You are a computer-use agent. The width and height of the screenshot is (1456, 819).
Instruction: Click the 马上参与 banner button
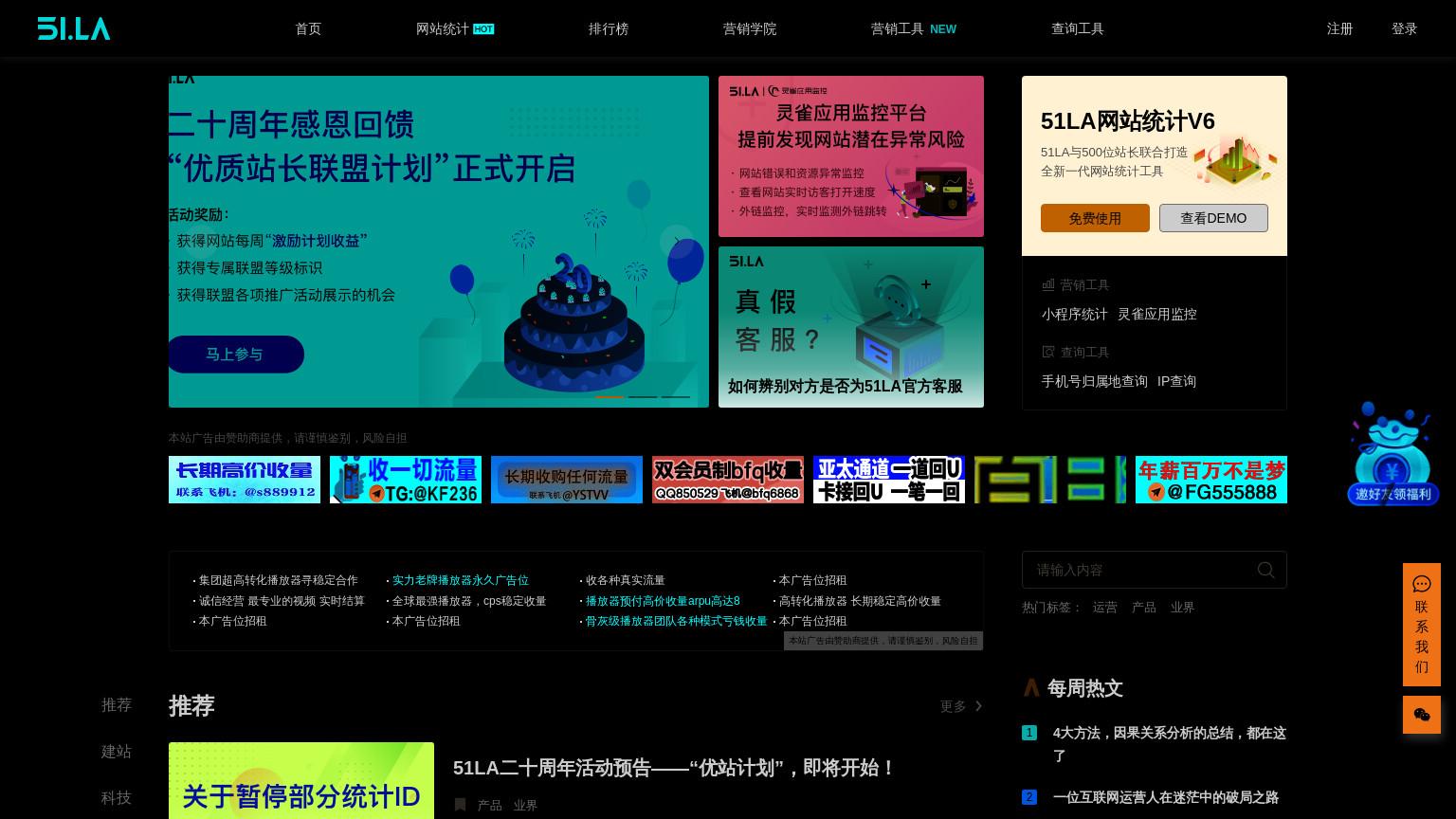pyautogui.click(x=235, y=355)
